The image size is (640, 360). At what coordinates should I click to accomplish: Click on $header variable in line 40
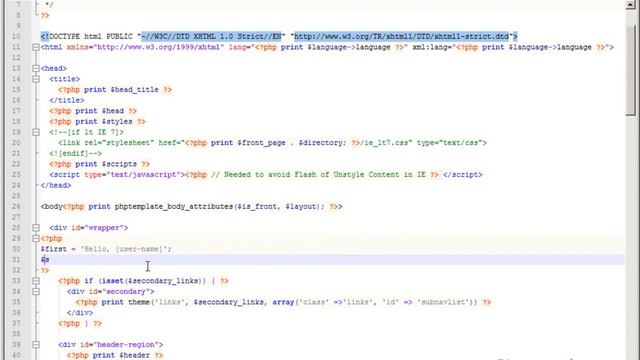pyautogui.click(x=134, y=355)
